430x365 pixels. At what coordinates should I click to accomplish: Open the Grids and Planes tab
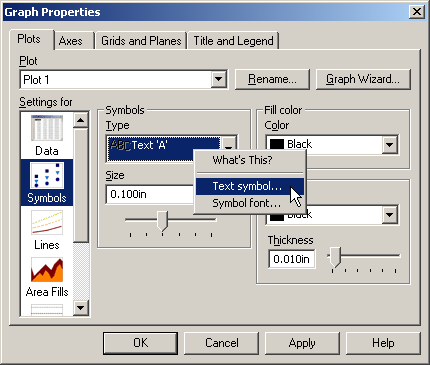pos(141,41)
